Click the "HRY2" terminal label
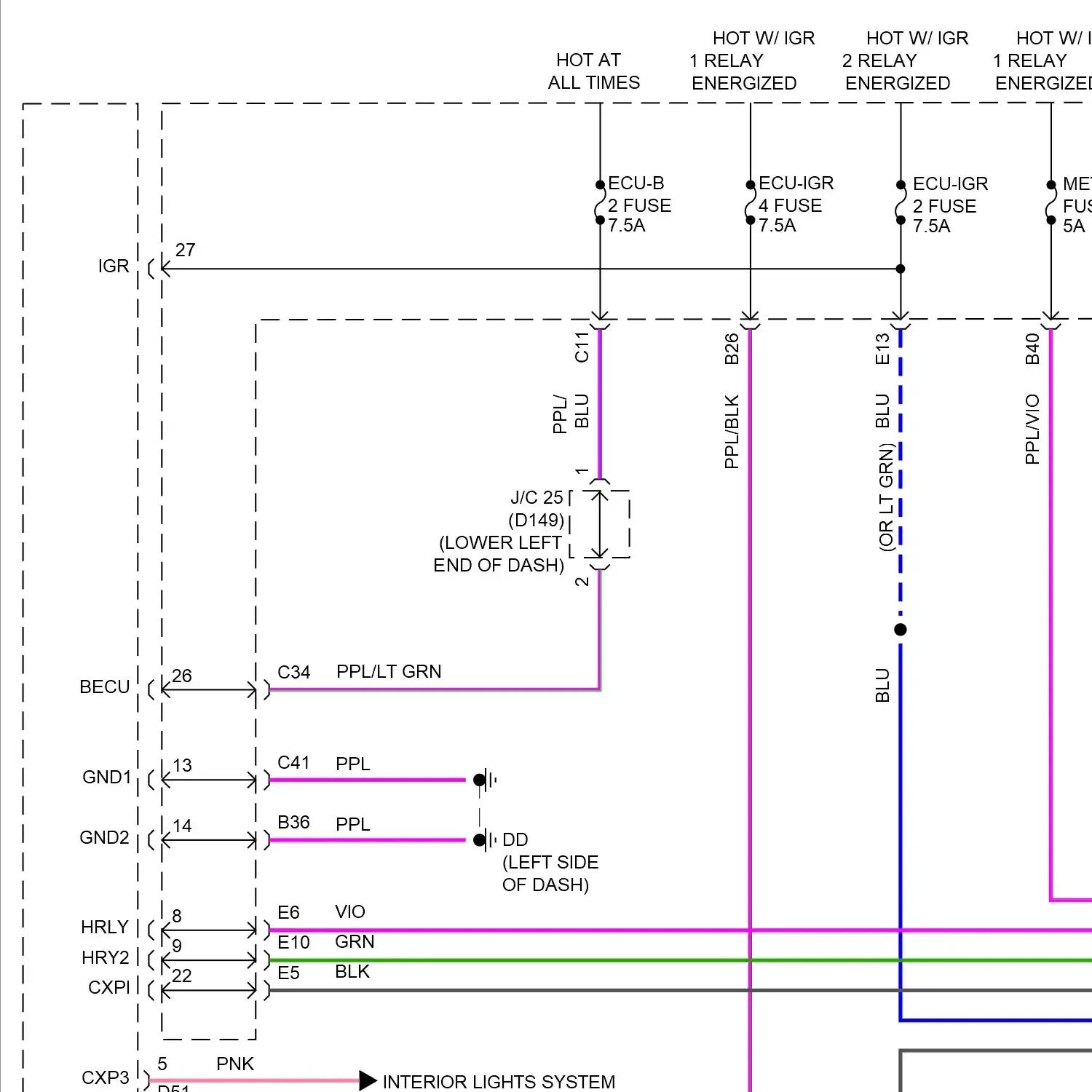The image size is (1092, 1092). pyautogui.click(x=106, y=958)
